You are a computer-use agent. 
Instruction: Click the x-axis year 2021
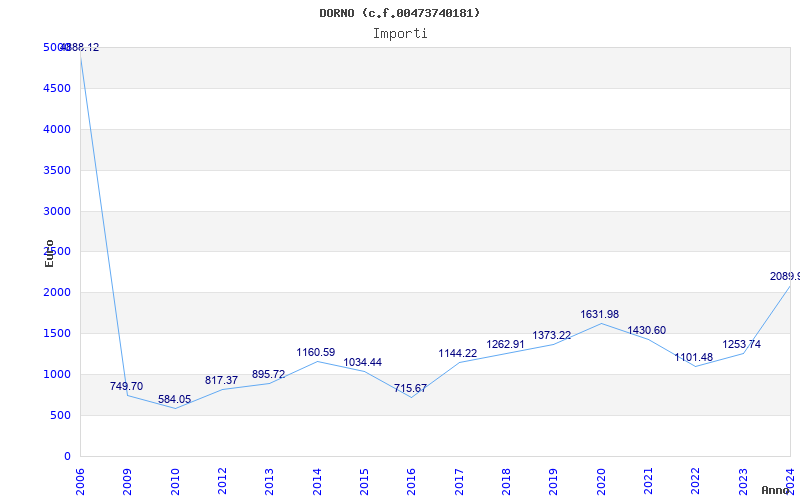click(648, 482)
